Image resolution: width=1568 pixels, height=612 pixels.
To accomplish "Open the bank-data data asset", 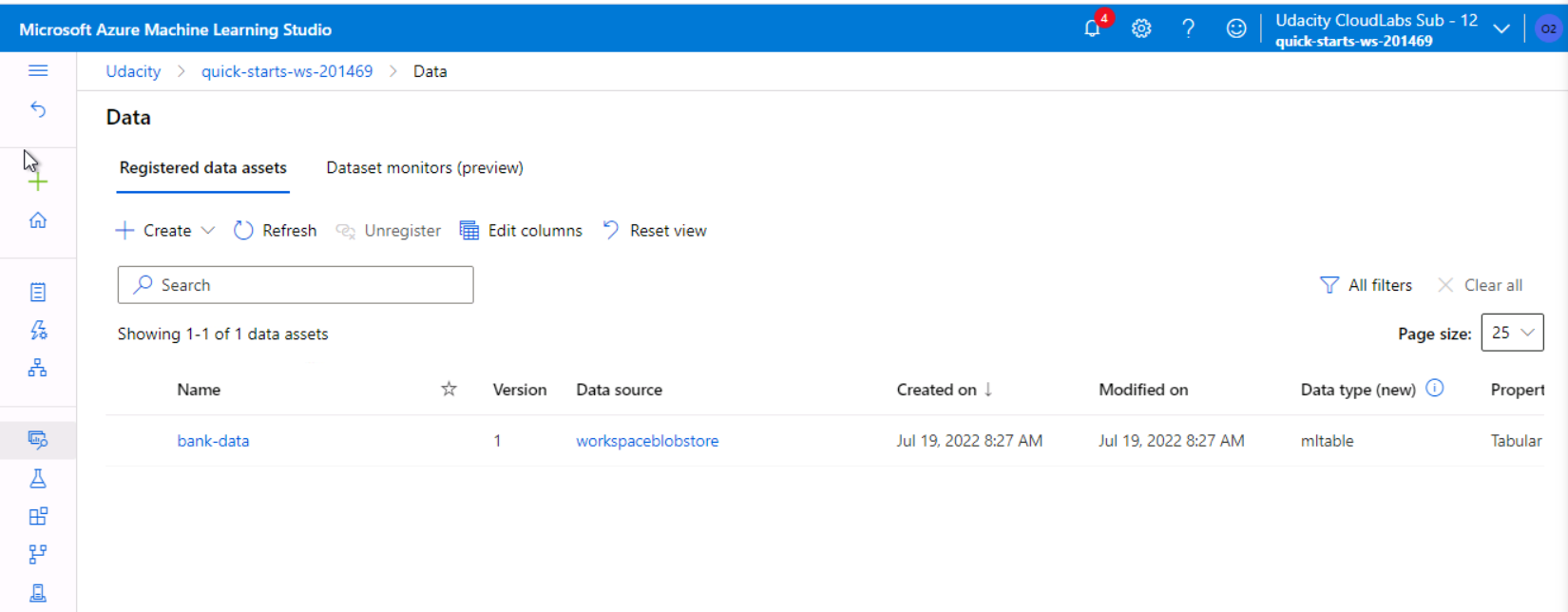I will point(213,441).
